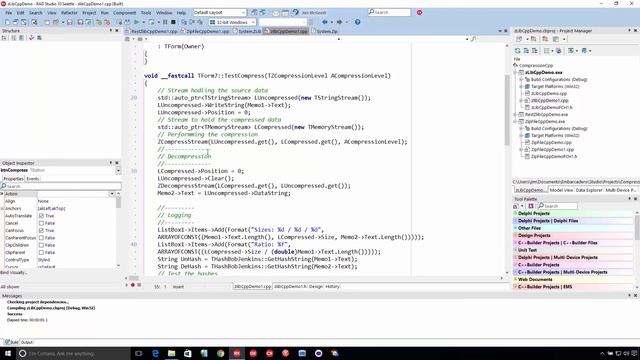Switch to the Design tab below editor

tap(316, 287)
